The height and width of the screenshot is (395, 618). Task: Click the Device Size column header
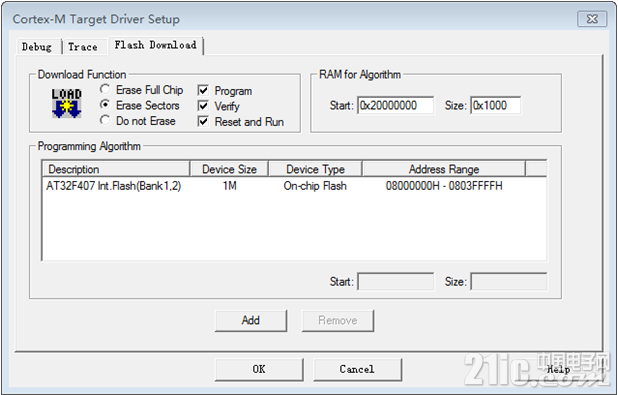pos(229,169)
